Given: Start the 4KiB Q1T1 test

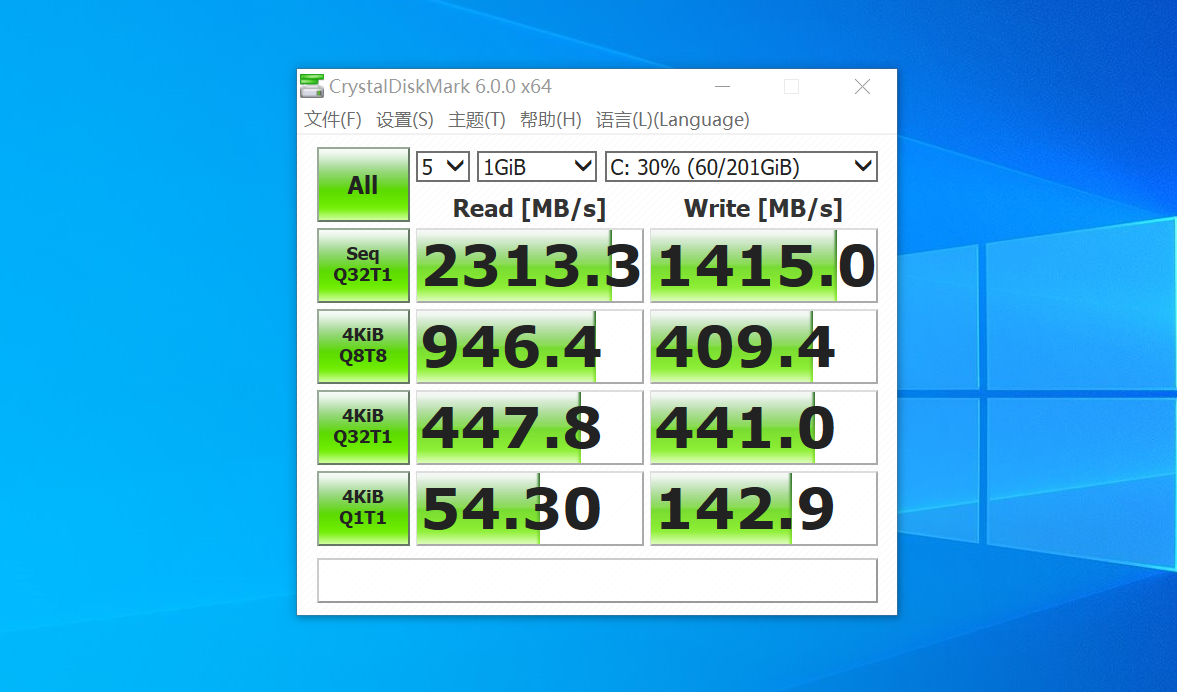Looking at the screenshot, I should (x=363, y=508).
